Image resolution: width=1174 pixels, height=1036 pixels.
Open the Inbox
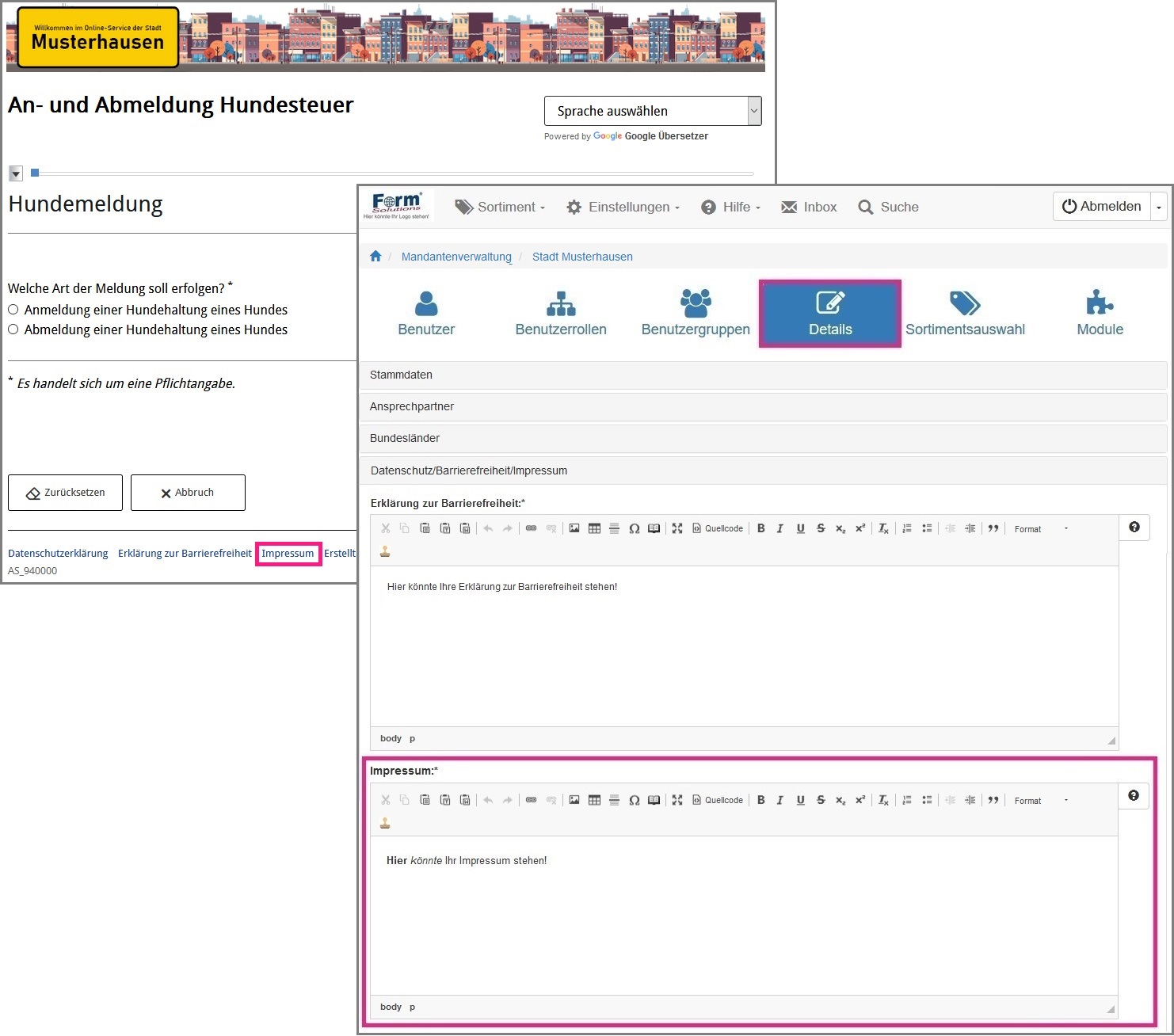pyautogui.click(x=809, y=207)
